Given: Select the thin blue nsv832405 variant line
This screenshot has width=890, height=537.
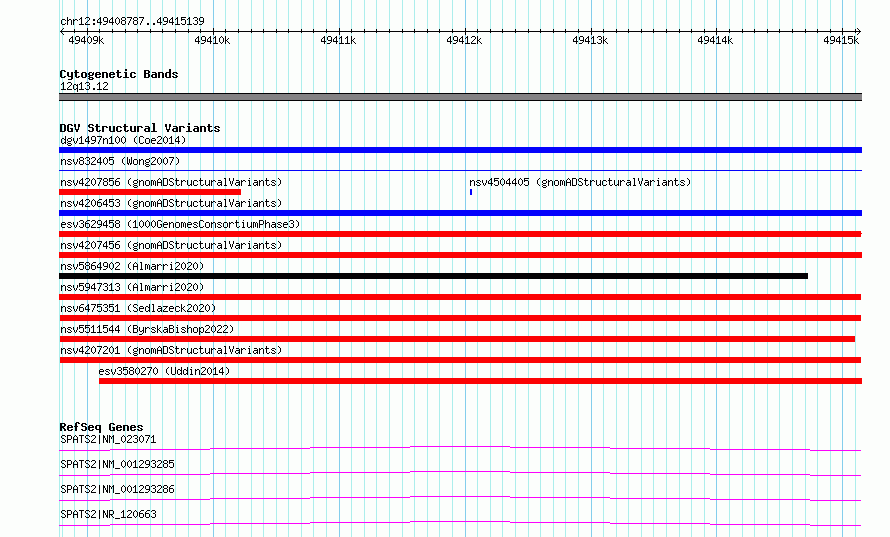Looking at the screenshot, I should (460, 170).
